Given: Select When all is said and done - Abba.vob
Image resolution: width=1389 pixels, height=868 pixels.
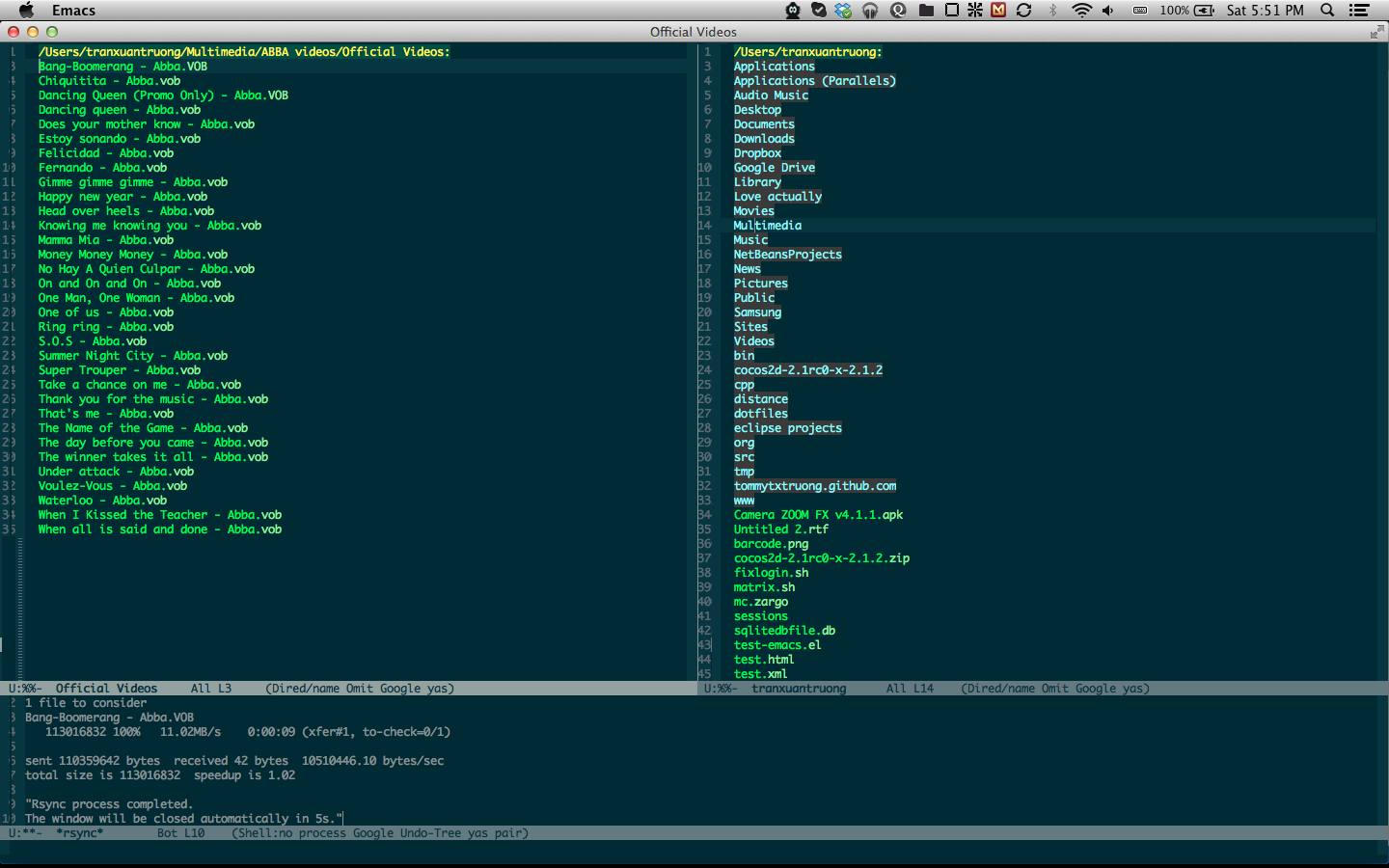Looking at the screenshot, I should click(x=160, y=529).
